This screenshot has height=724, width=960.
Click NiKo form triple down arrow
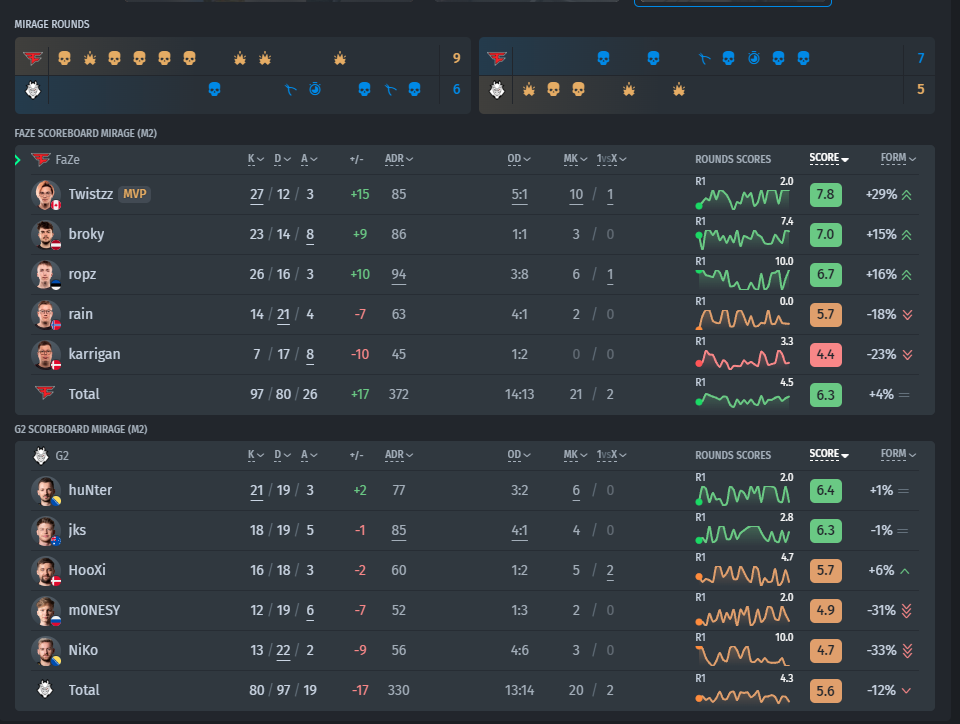click(907, 651)
